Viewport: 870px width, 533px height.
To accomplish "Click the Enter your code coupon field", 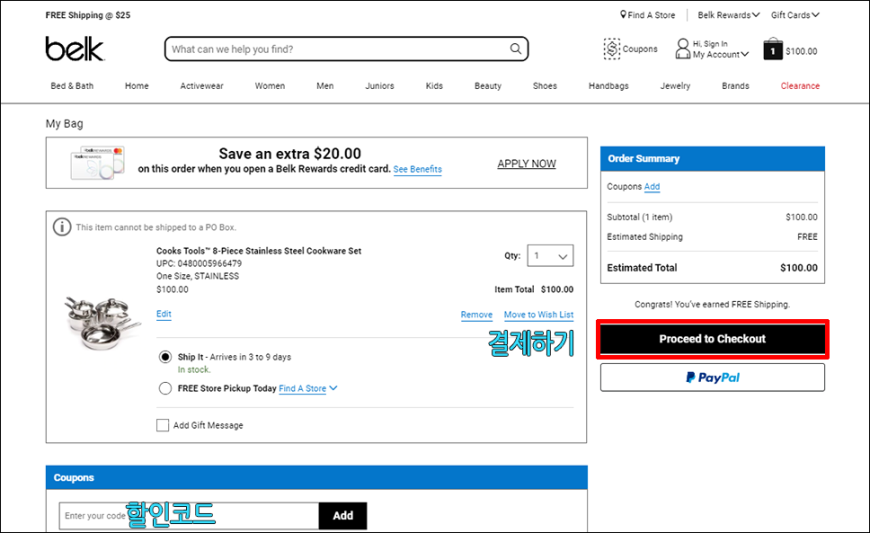I will (x=189, y=516).
